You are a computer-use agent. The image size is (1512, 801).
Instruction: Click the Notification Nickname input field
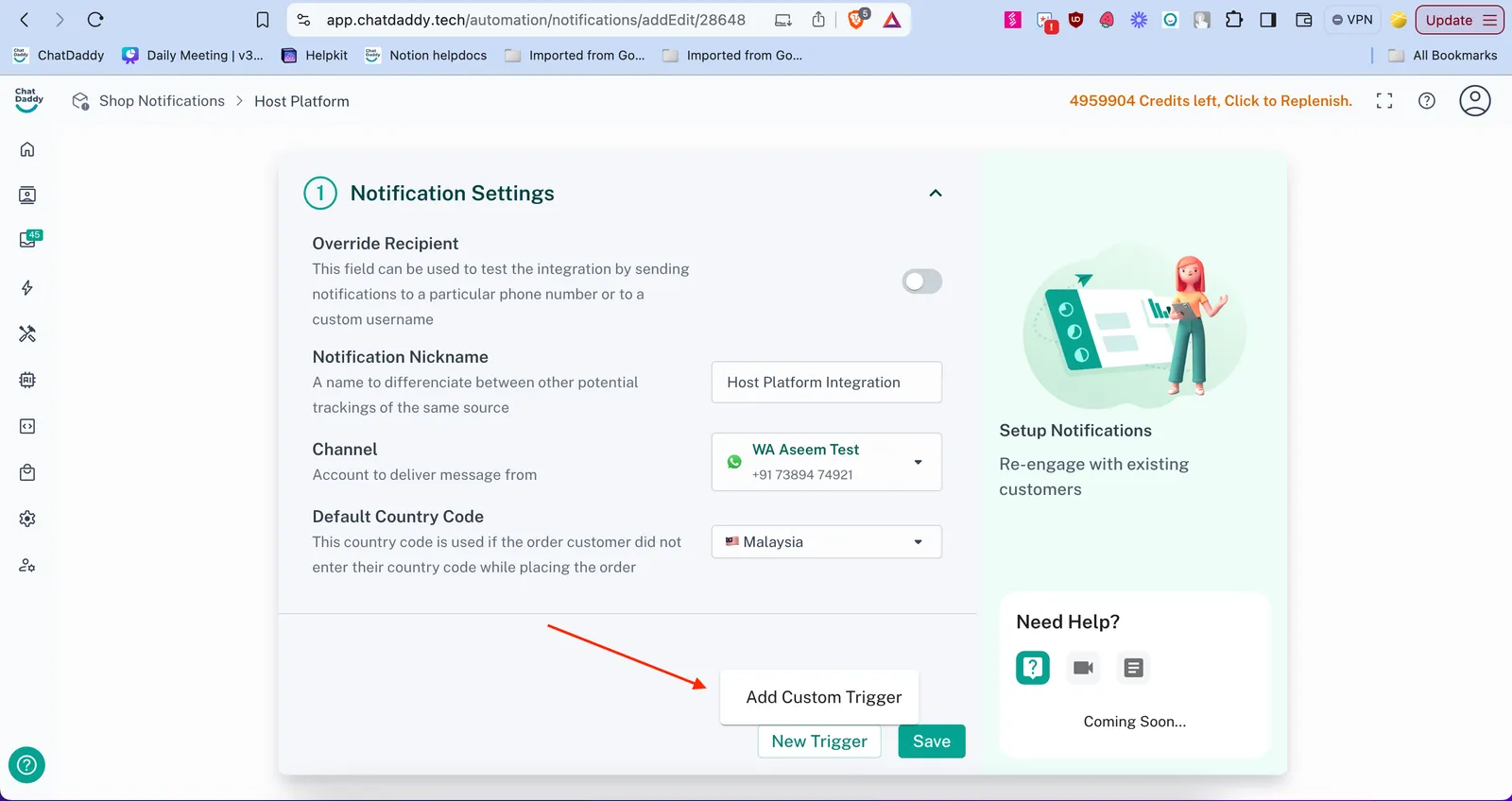826,383
